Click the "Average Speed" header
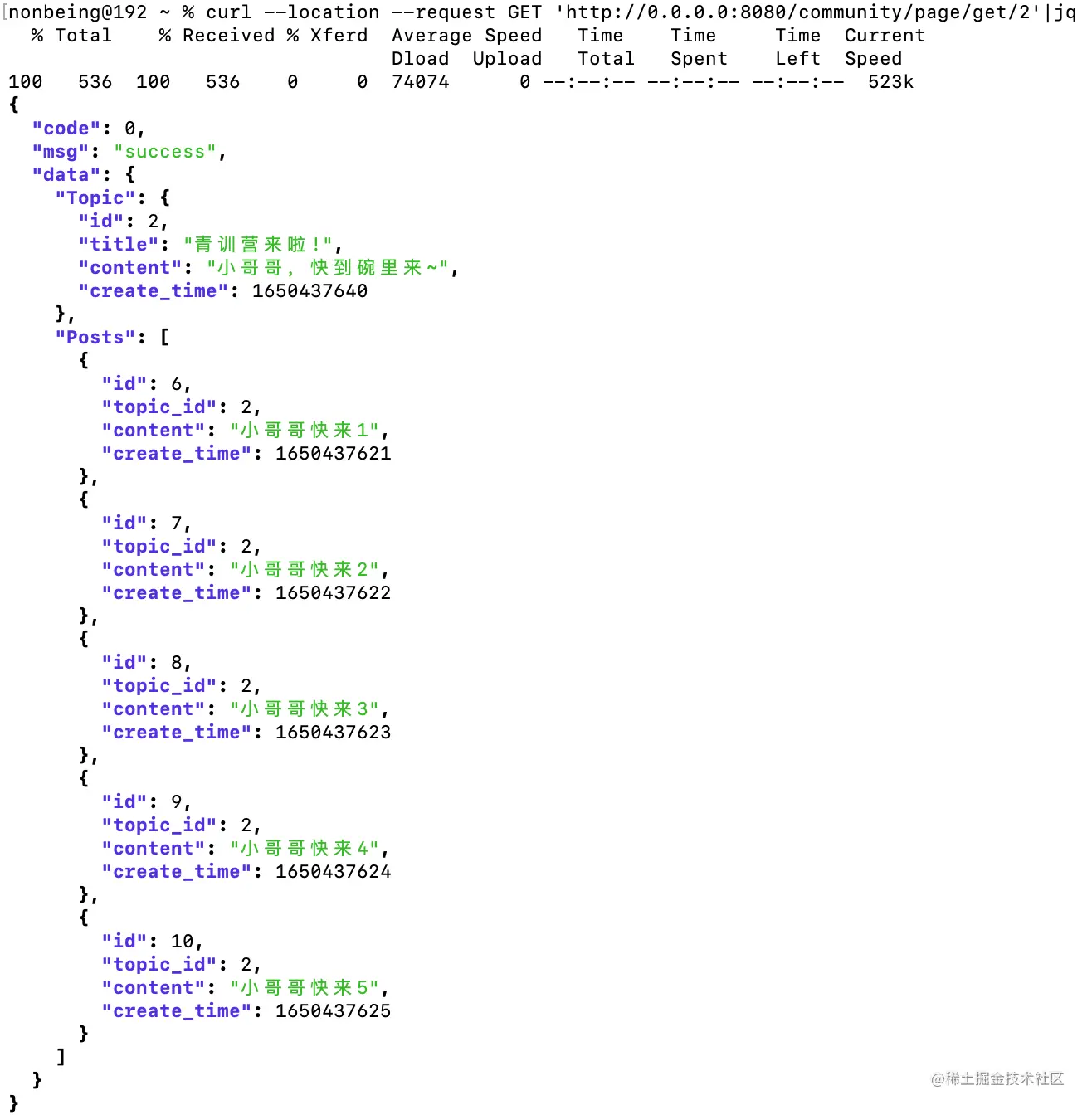This screenshot has width=1092, height=1115. tap(467, 36)
